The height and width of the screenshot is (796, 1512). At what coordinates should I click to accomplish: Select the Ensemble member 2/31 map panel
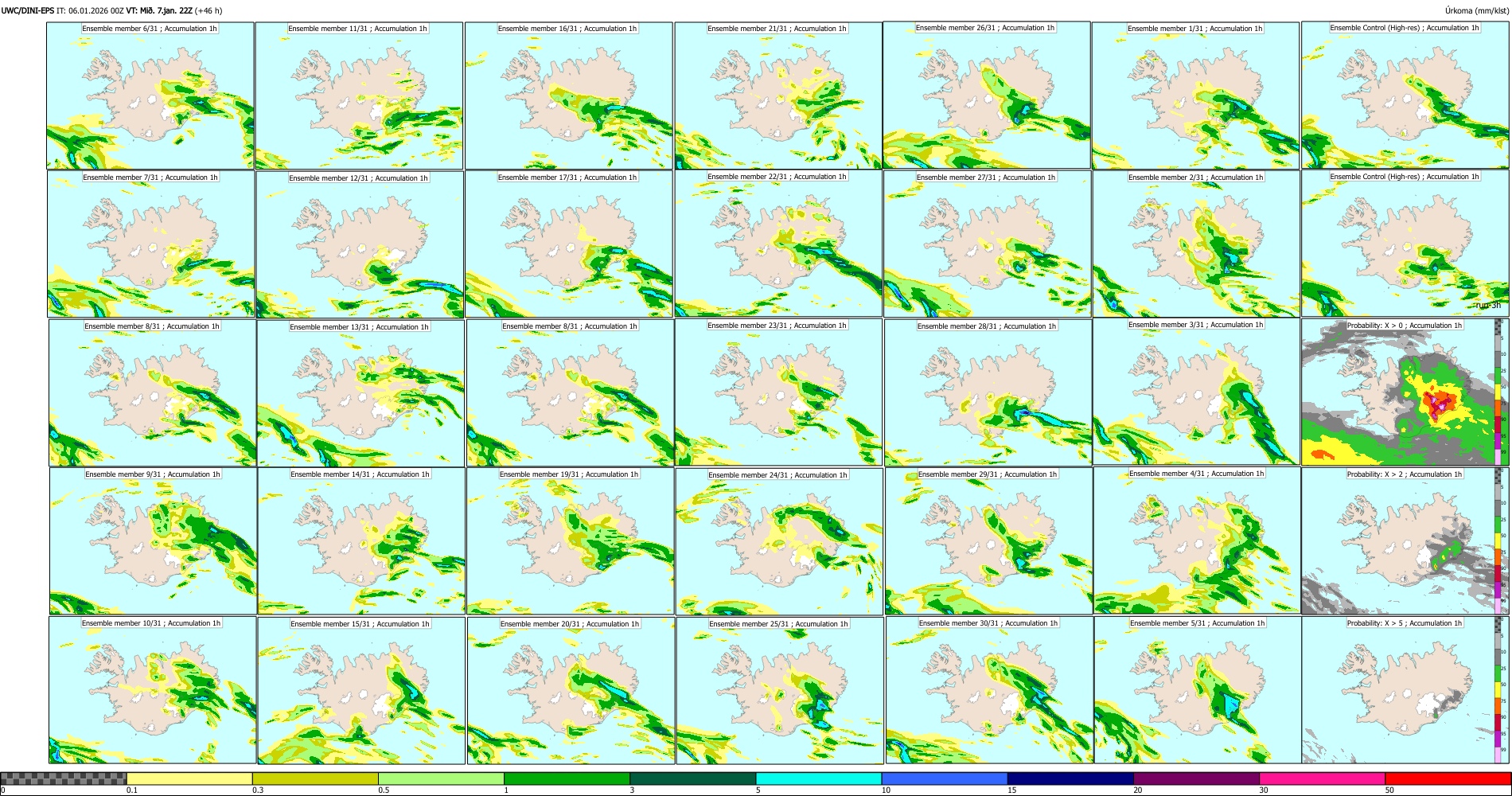1196,244
